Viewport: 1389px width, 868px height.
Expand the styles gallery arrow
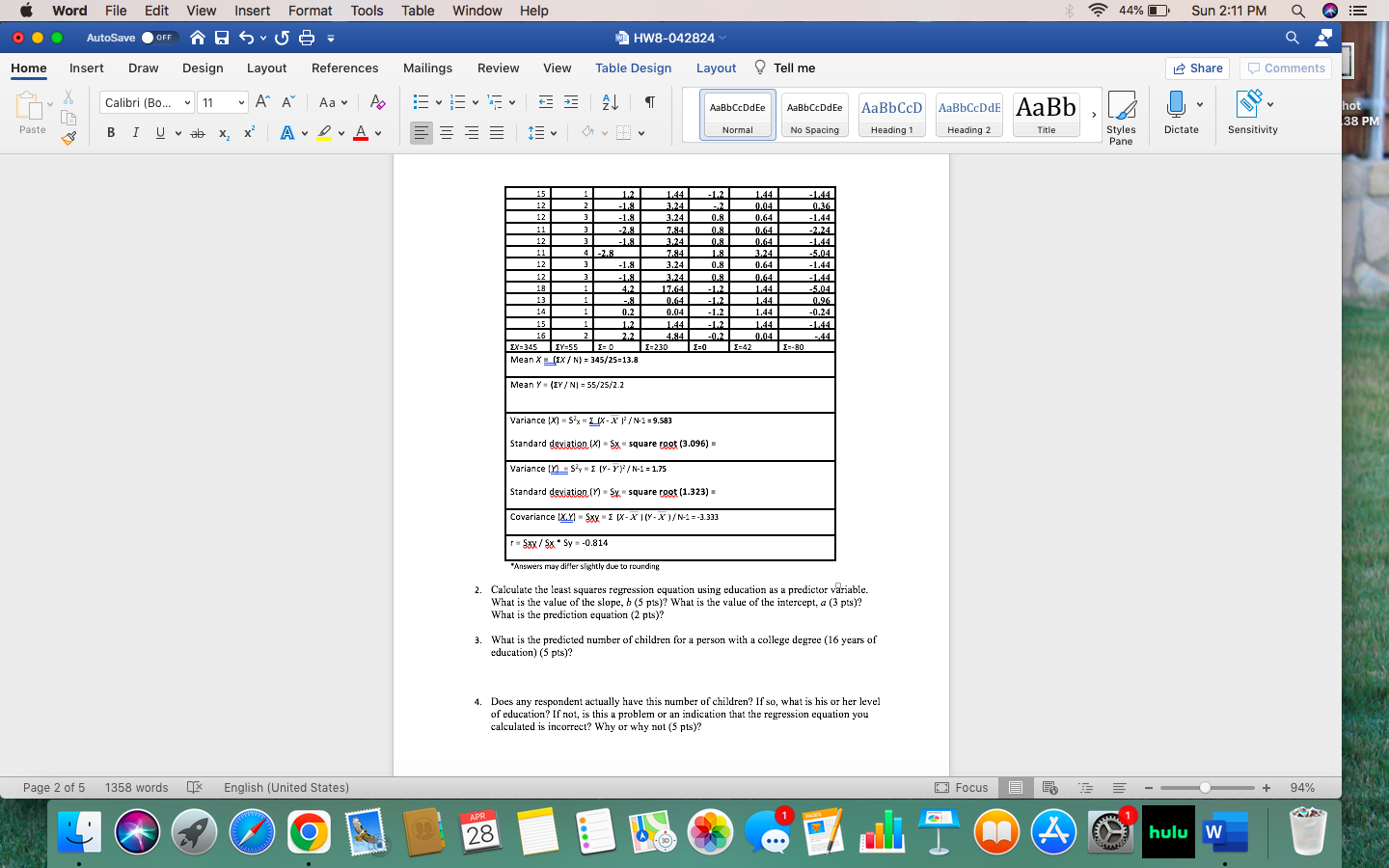click(1094, 115)
